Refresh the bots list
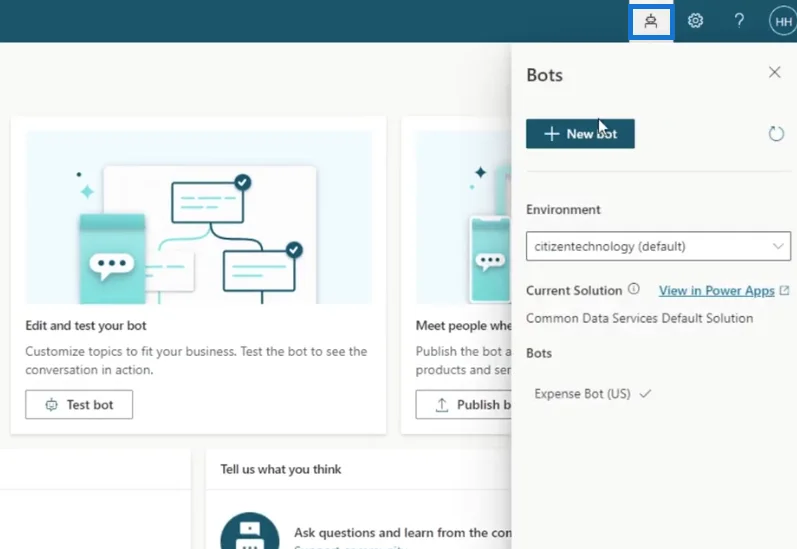This screenshot has height=549, width=797. (x=776, y=134)
